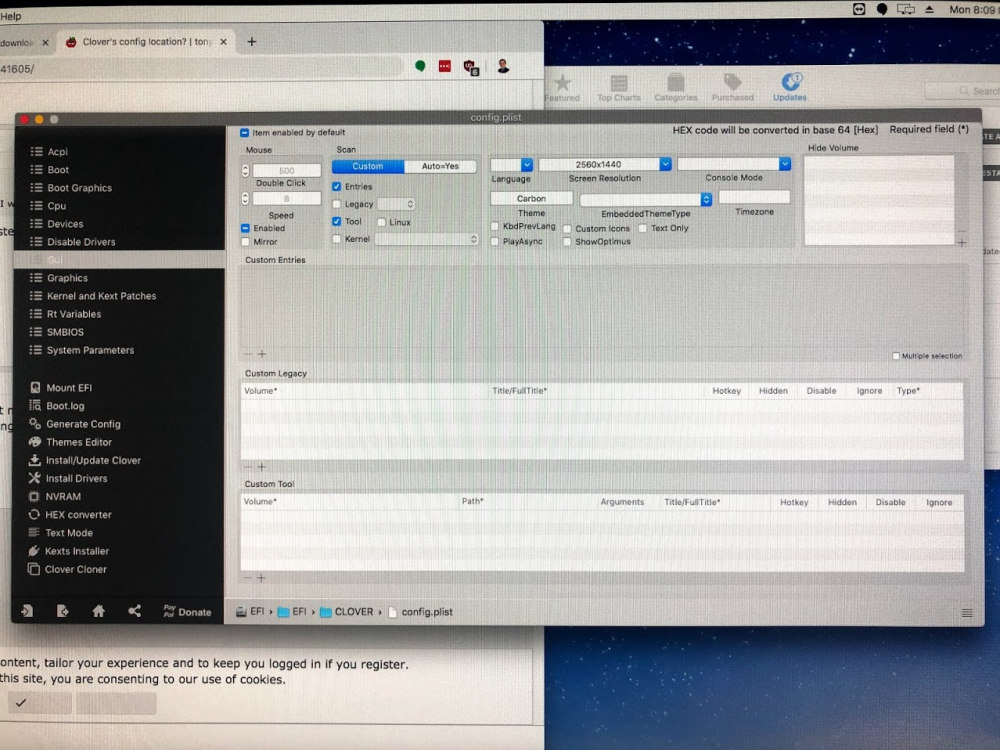Image resolution: width=1000 pixels, height=750 pixels.
Task: Open Install Drivers tool
Action: tap(68, 478)
